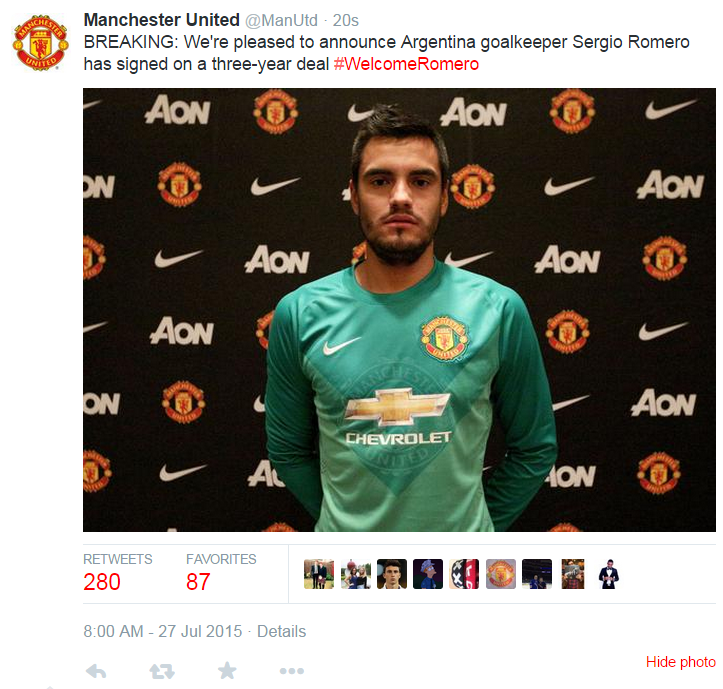Open the tweet Details link

click(x=281, y=631)
